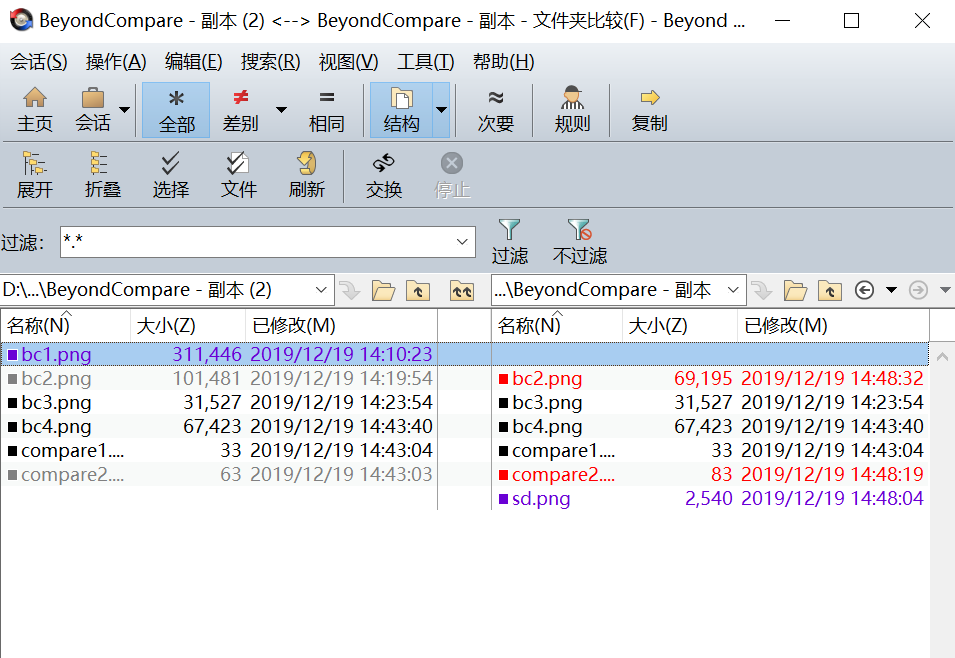
Task: Toggle the 次要 (Minor) comparison icon
Action: [x=494, y=108]
